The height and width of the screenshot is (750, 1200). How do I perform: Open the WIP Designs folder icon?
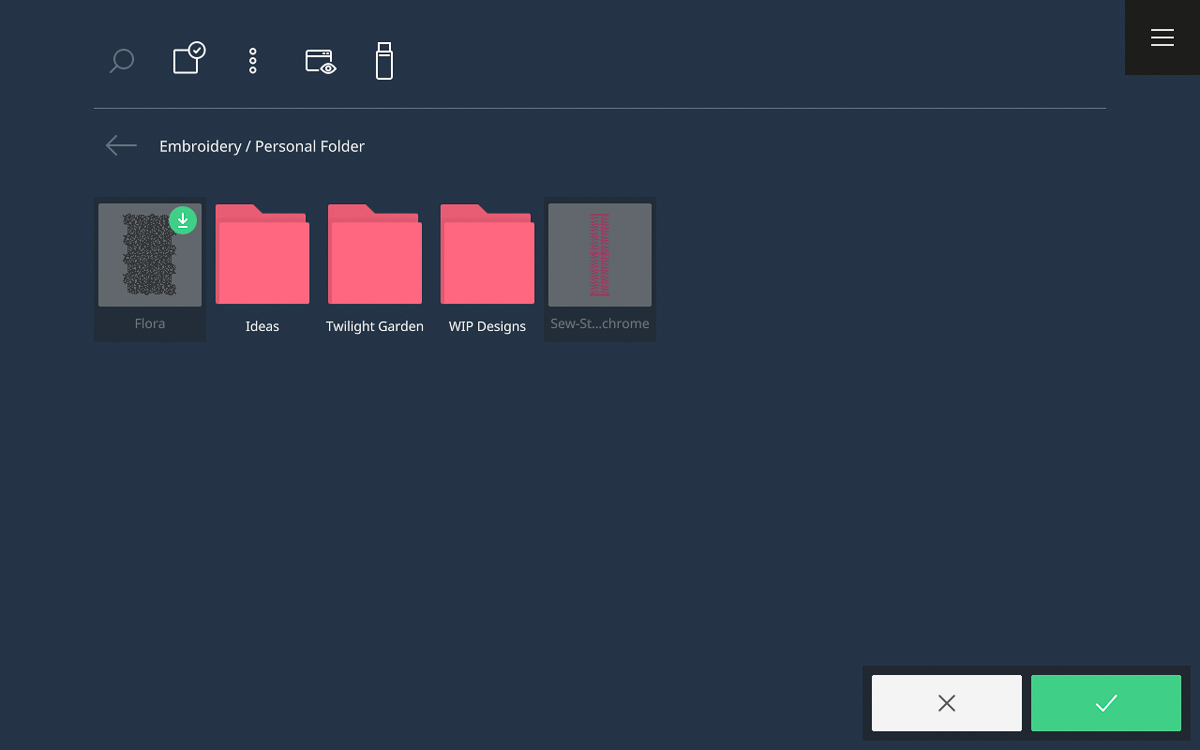pyautogui.click(x=487, y=255)
